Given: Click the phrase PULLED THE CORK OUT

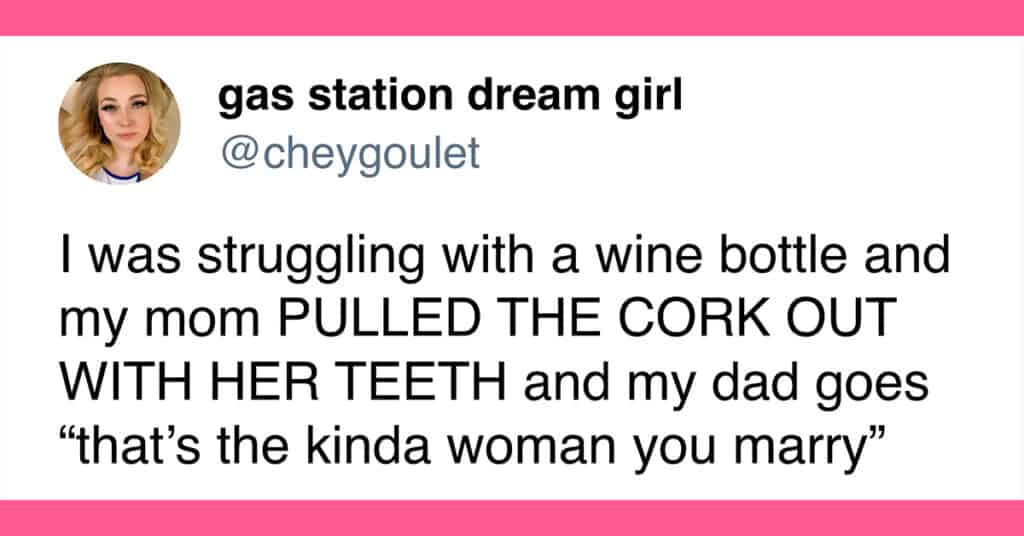Looking at the screenshot, I should click(588, 318).
